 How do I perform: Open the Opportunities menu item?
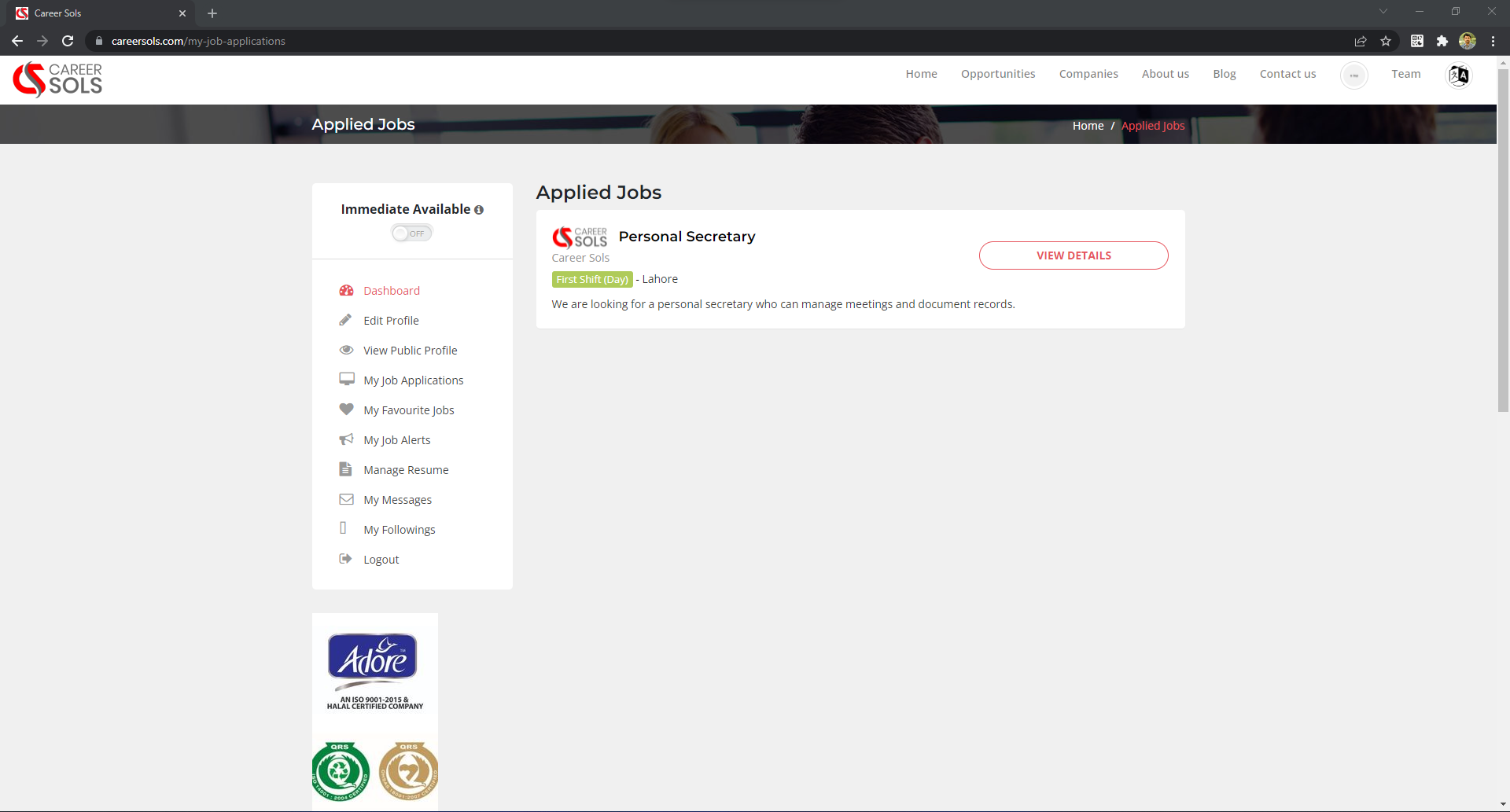tap(998, 74)
